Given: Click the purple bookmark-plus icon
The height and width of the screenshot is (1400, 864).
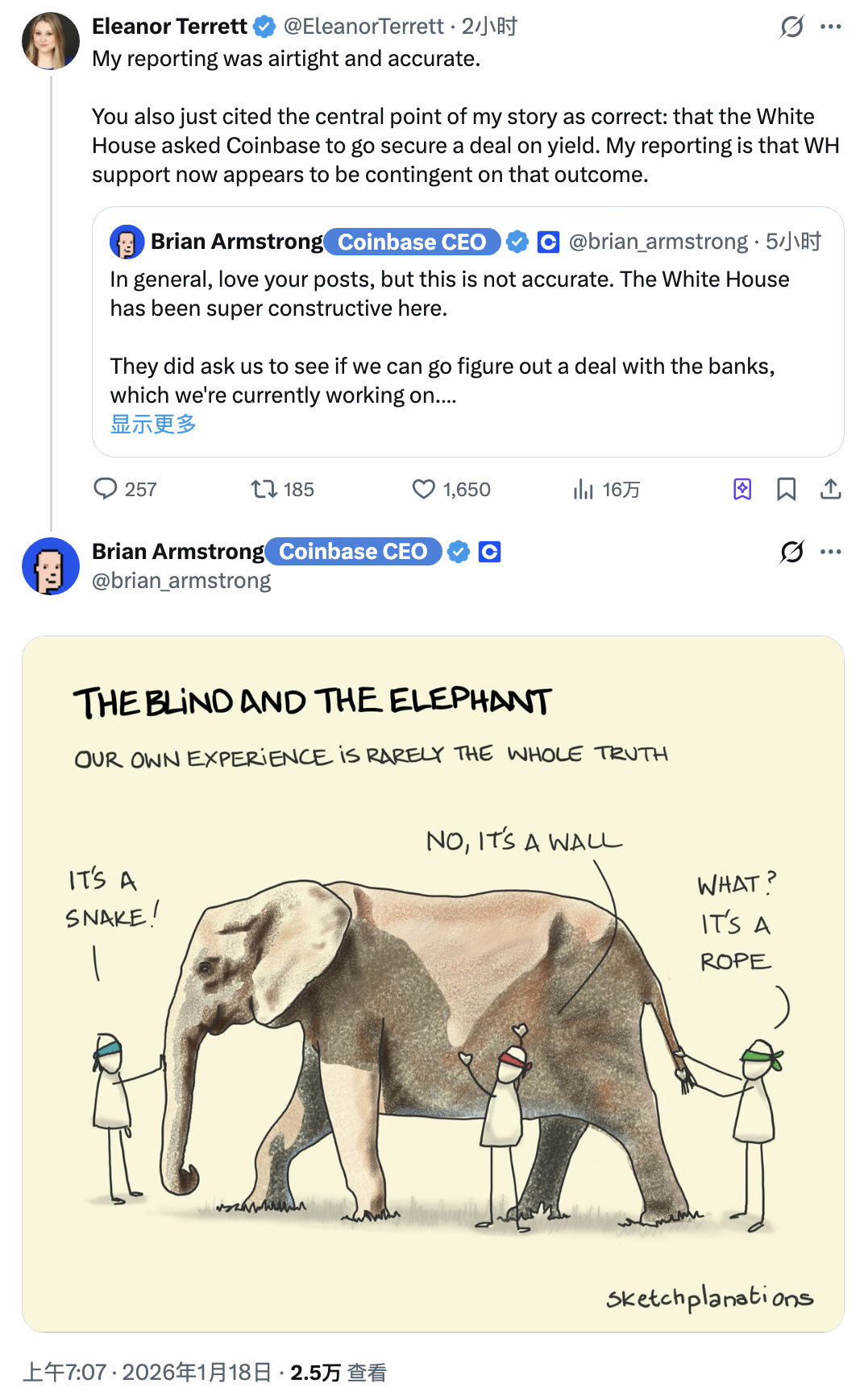Looking at the screenshot, I should point(742,489).
